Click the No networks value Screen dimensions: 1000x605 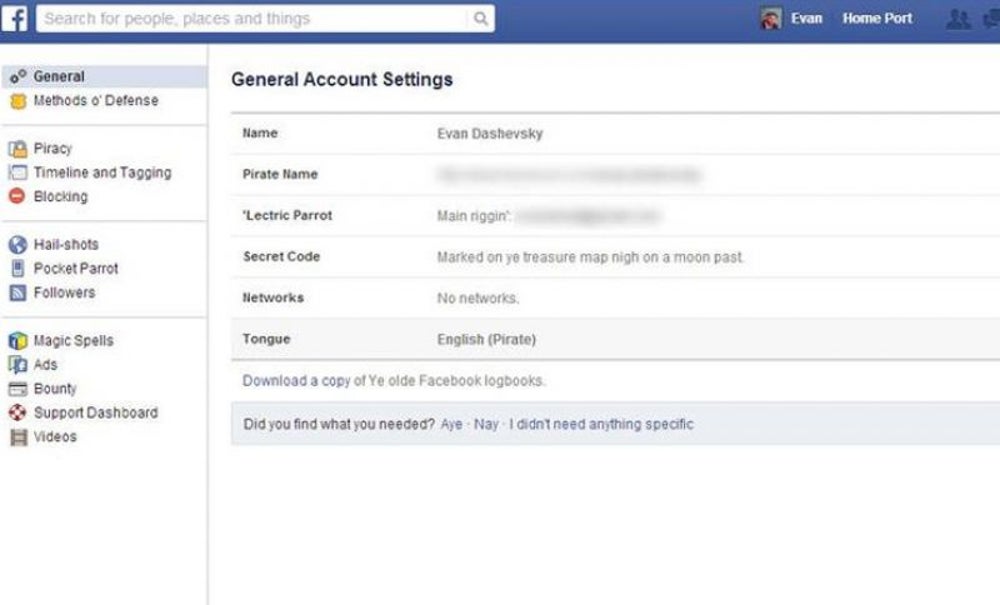click(x=478, y=298)
